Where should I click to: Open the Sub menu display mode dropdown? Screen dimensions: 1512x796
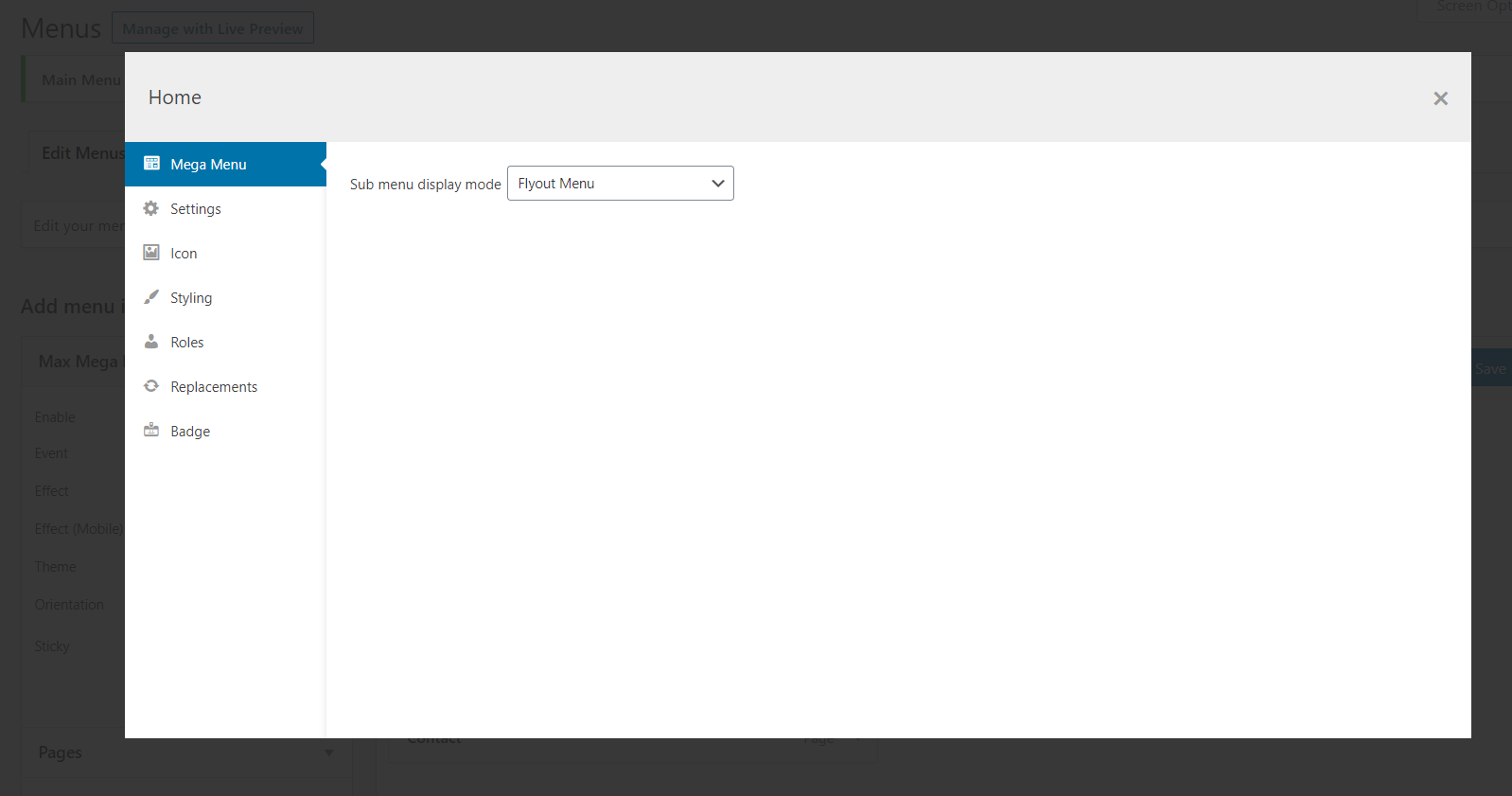pos(621,184)
